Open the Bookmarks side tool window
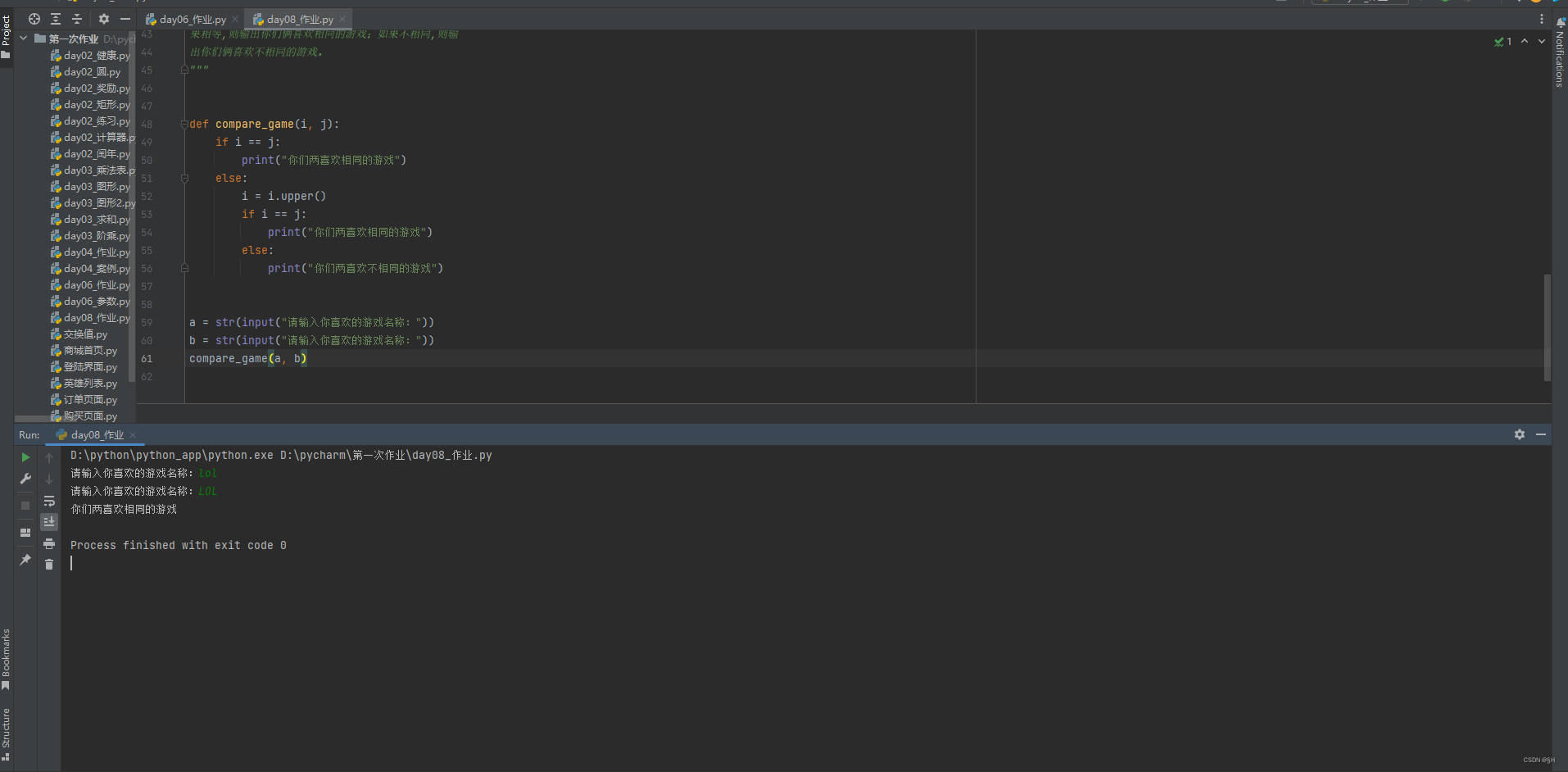Screen dimensions: 1568x772 (6, 660)
